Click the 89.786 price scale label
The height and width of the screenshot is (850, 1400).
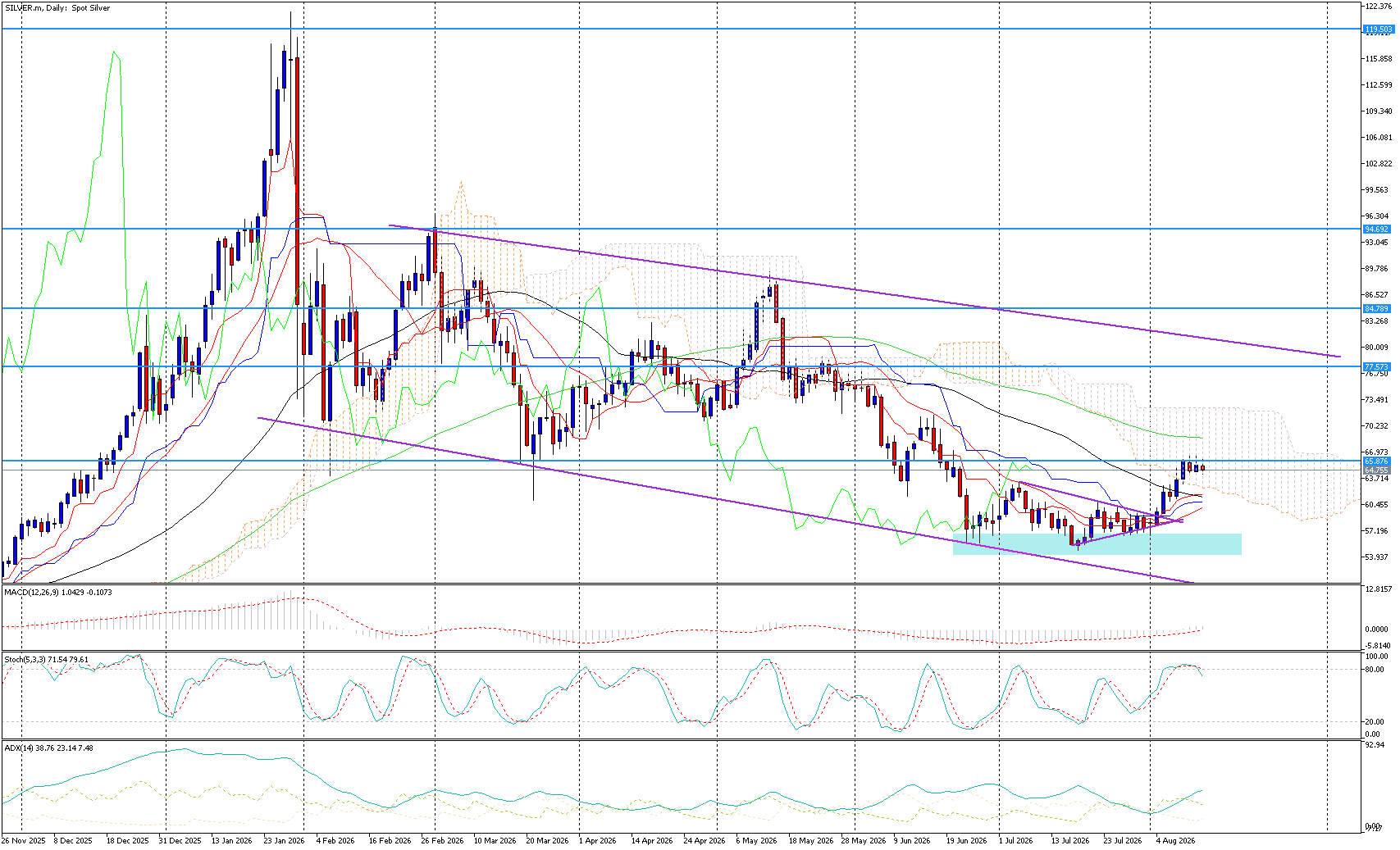pyautogui.click(x=1376, y=269)
